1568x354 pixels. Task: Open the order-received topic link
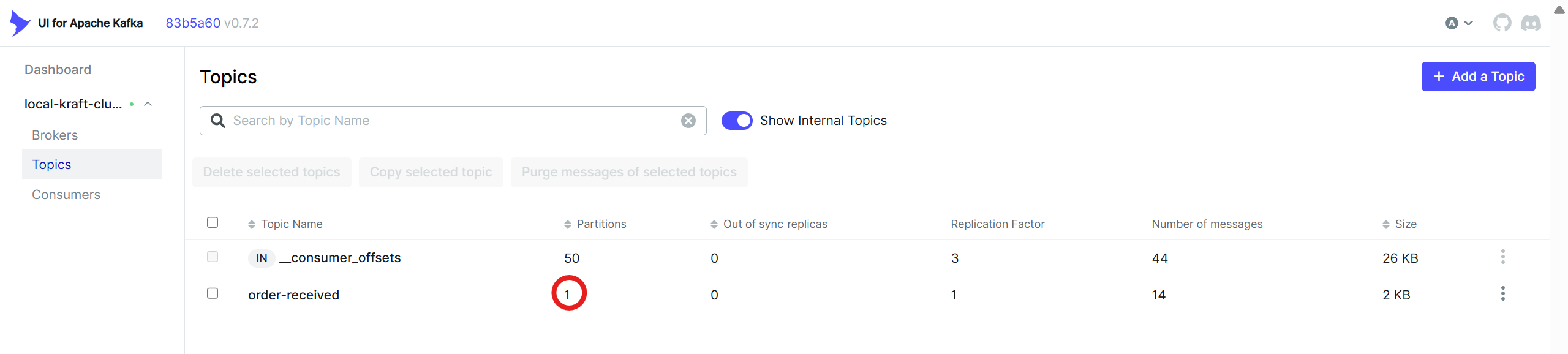293,295
